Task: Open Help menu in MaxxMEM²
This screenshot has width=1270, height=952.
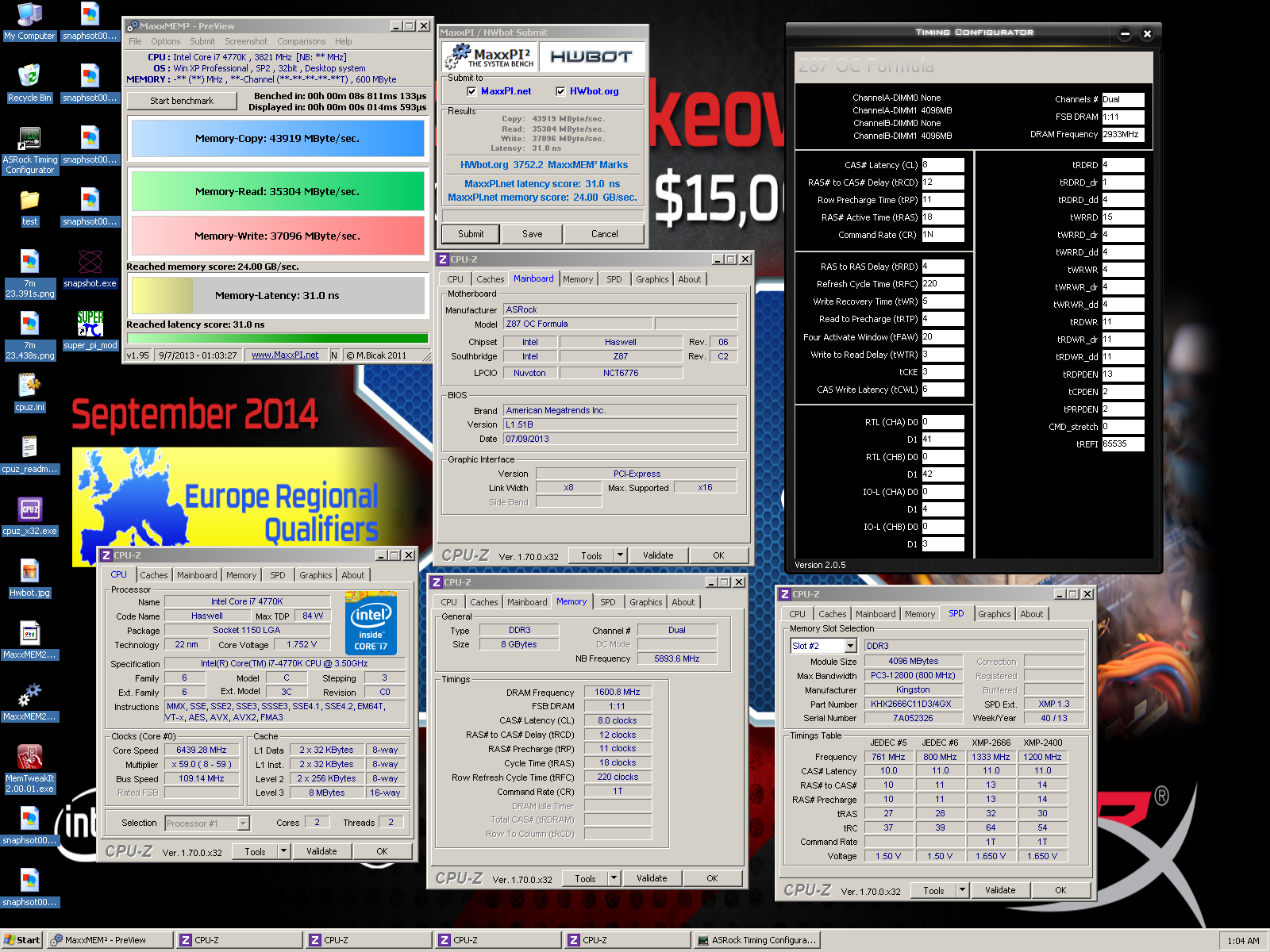Action: (x=343, y=41)
